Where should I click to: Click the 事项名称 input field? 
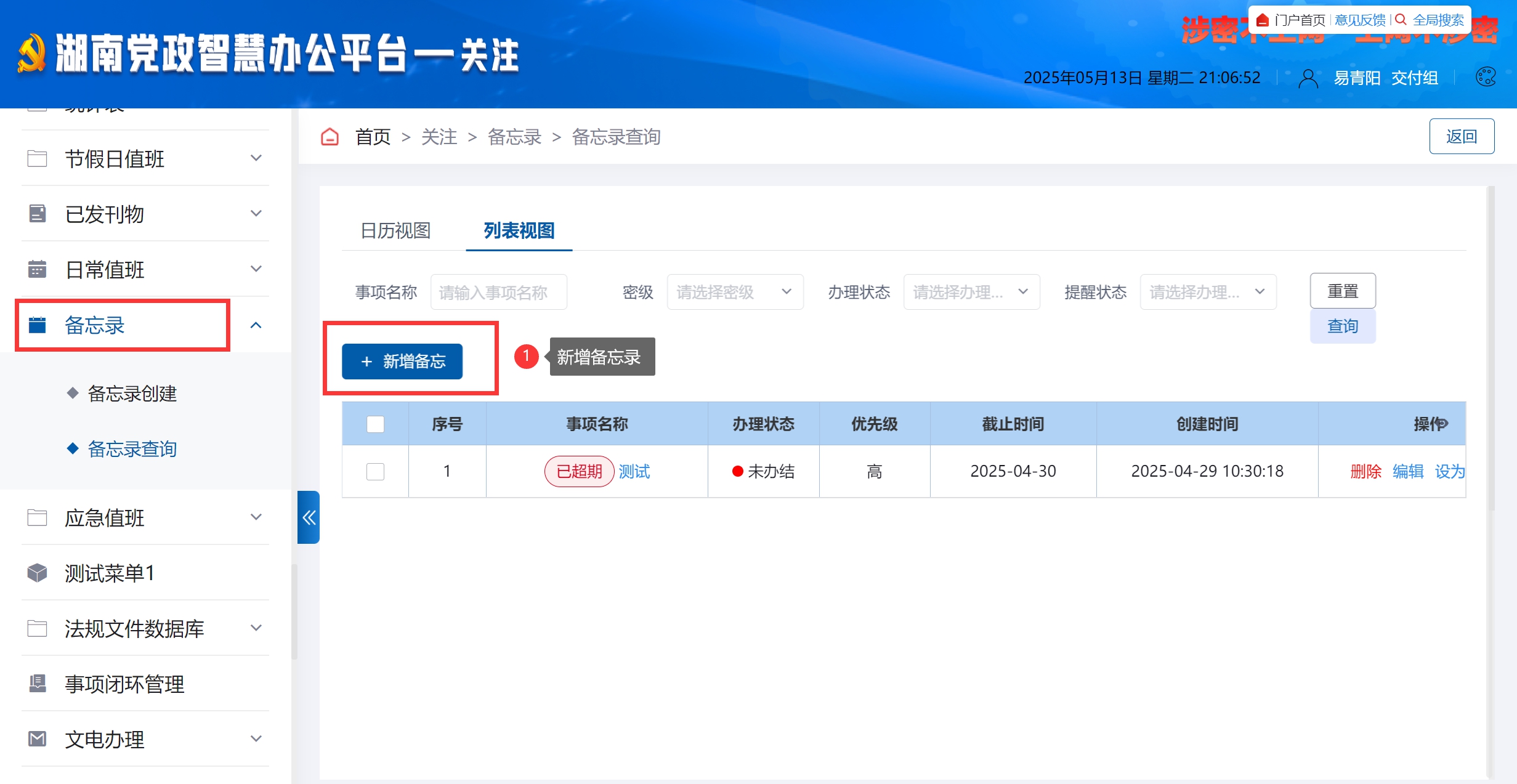tap(498, 292)
